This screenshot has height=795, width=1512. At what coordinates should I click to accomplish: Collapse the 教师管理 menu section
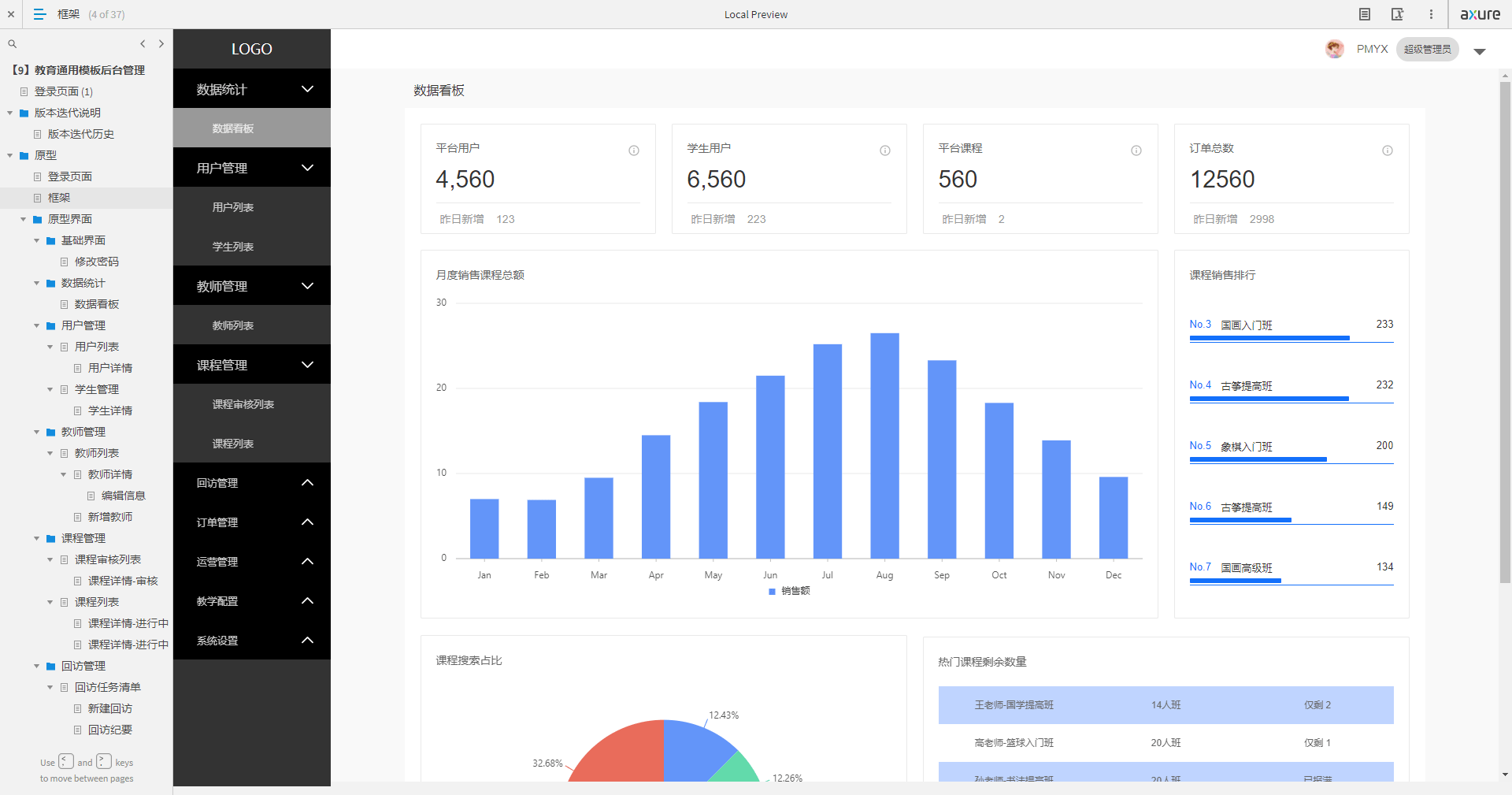[x=252, y=285]
